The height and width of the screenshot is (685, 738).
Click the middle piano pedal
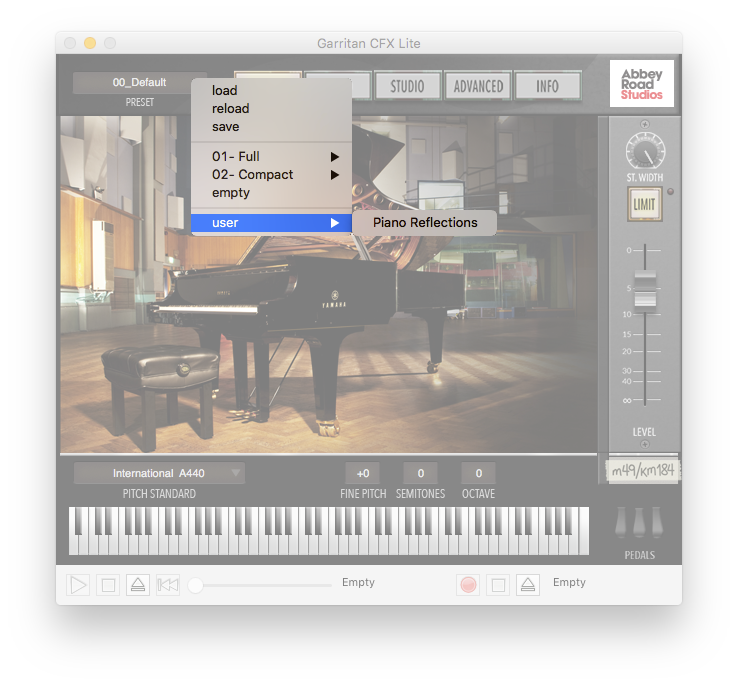[x=639, y=522]
